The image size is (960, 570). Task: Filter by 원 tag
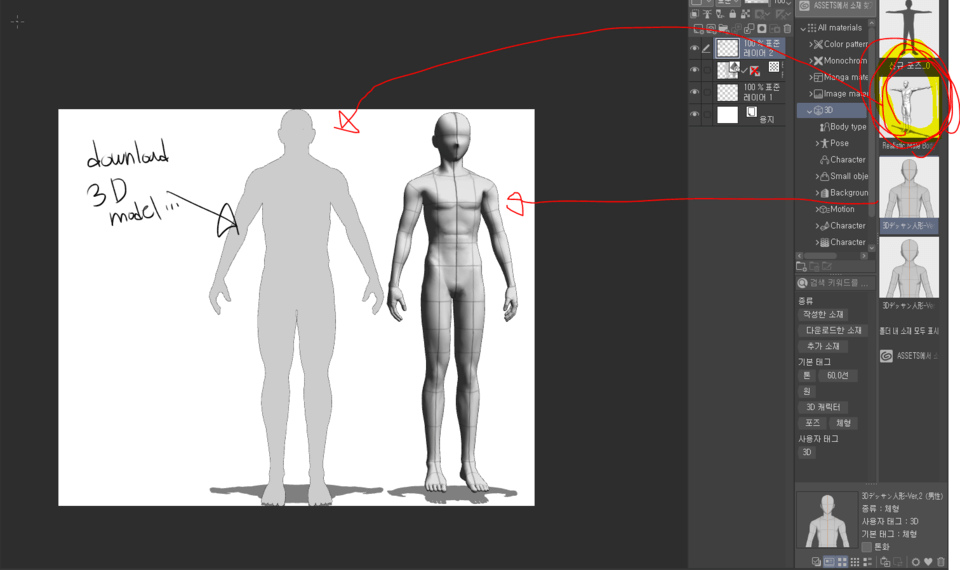[x=807, y=391]
